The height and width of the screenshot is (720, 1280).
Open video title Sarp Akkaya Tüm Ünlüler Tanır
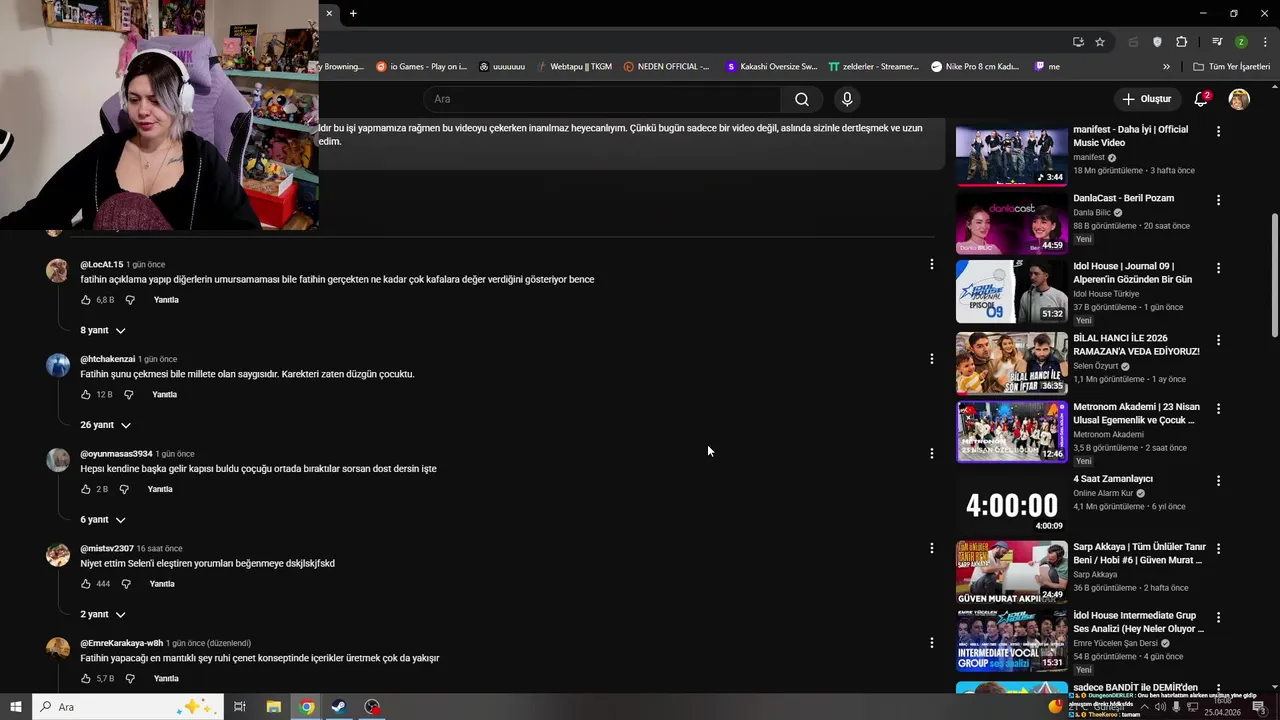point(1138,554)
